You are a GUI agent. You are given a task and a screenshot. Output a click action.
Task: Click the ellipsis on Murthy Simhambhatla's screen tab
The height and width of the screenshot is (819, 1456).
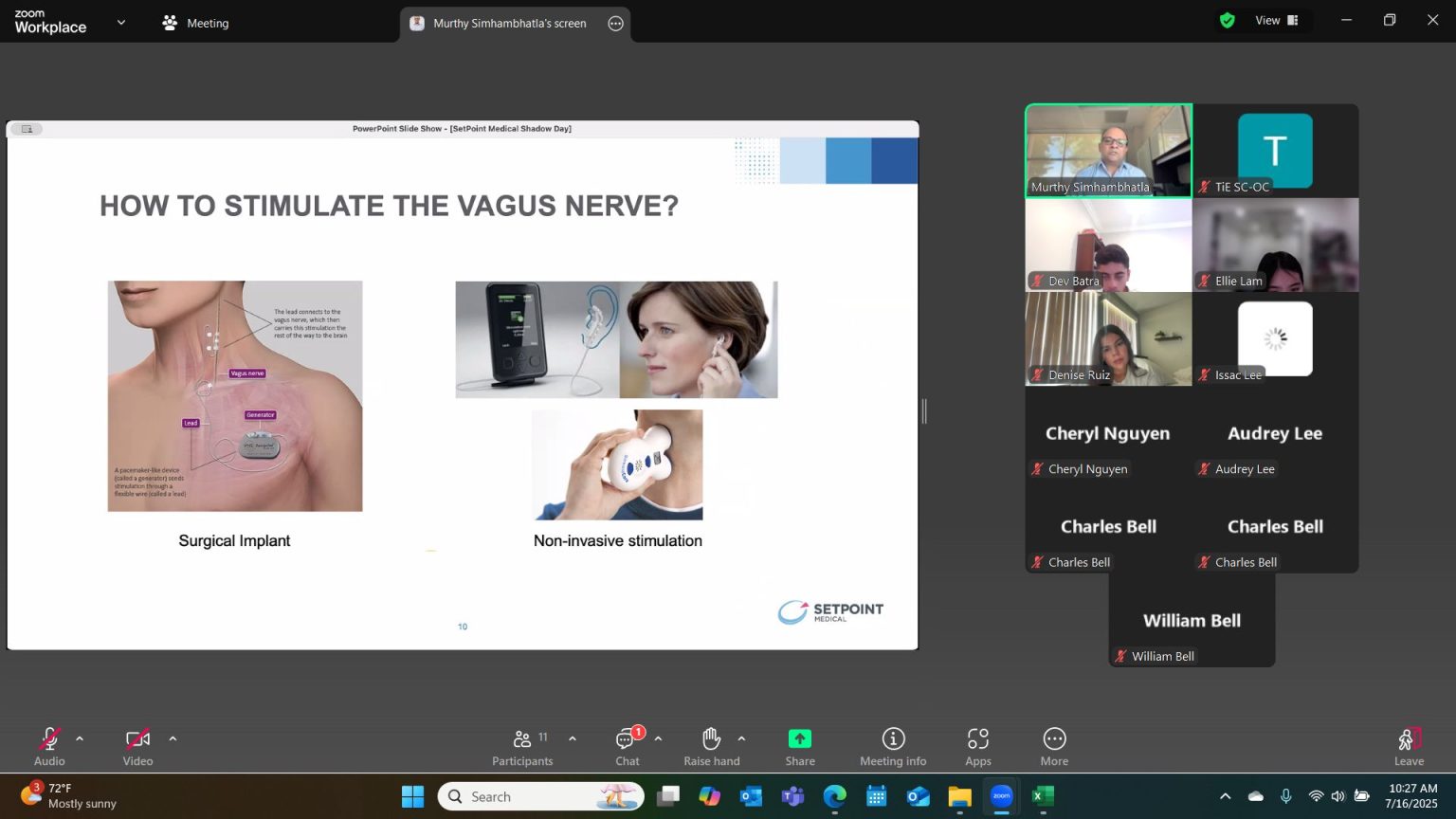[x=615, y=23]
